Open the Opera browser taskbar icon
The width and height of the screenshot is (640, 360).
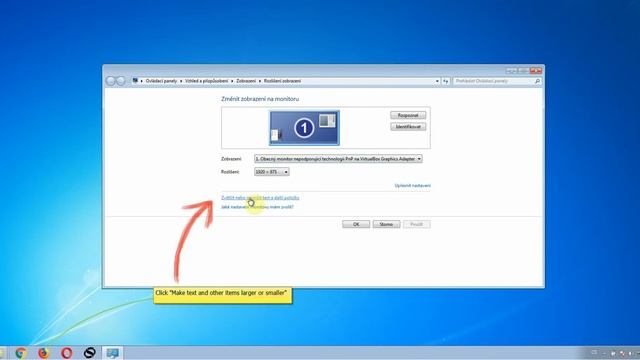[67, 353]
